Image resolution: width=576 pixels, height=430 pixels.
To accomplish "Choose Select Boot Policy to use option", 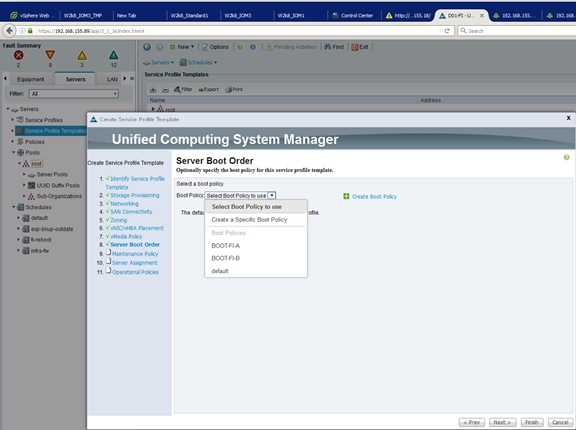I will (256, 207).
